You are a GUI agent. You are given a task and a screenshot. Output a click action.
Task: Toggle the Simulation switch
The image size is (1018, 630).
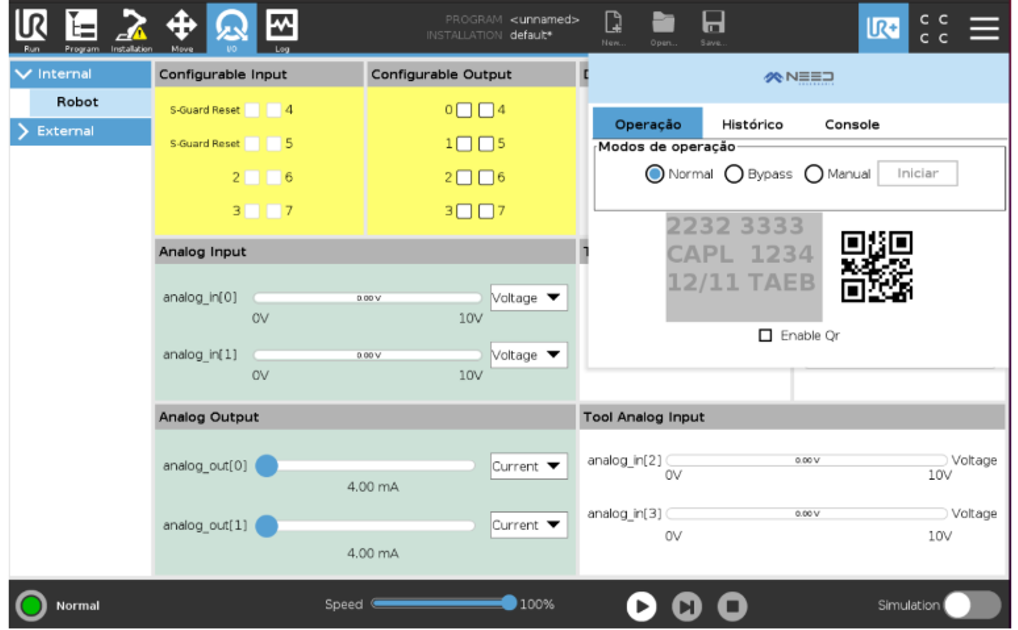pyautogui.click(x=972, y=605)
